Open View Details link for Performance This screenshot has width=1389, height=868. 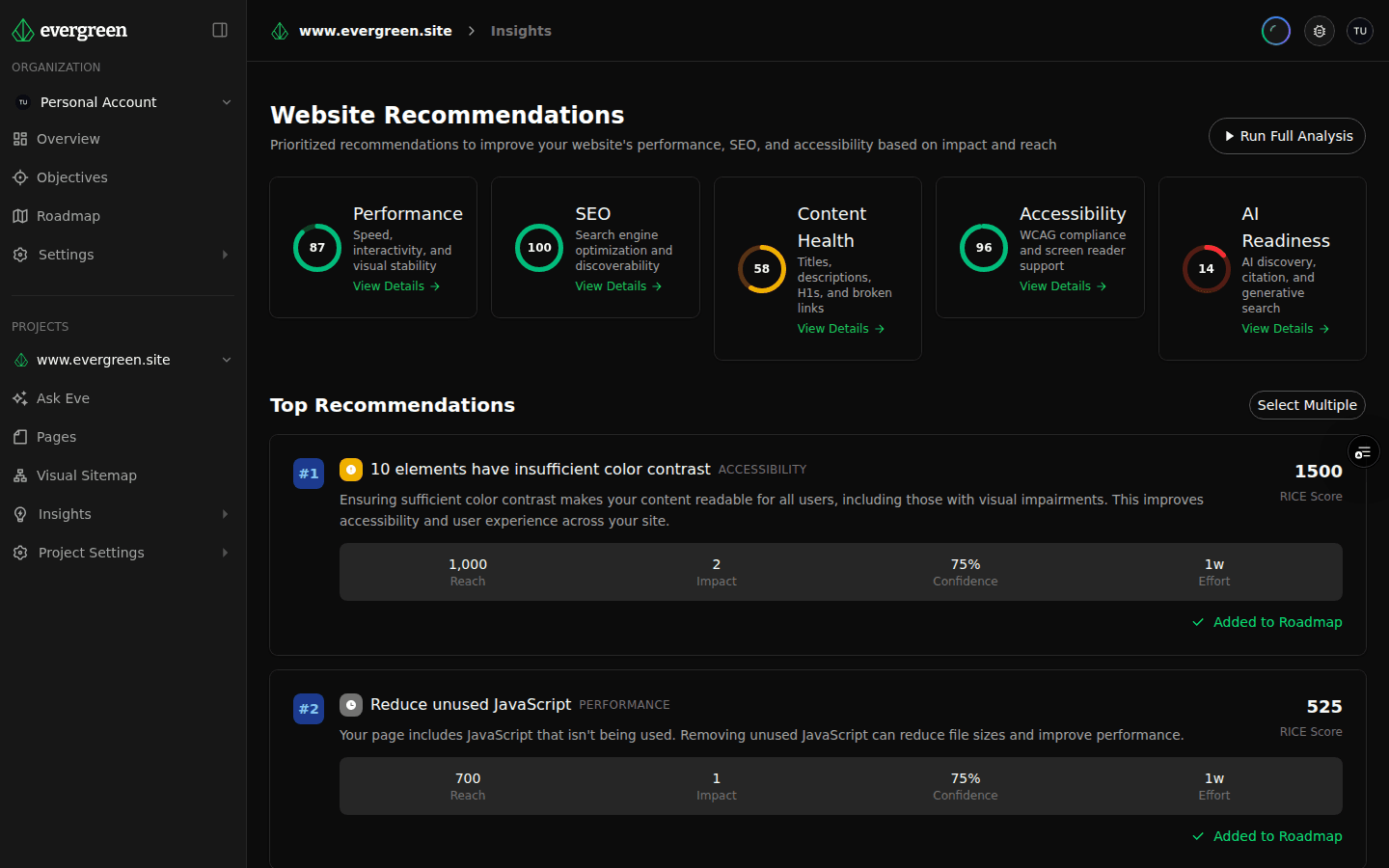[x=395, y=286]
